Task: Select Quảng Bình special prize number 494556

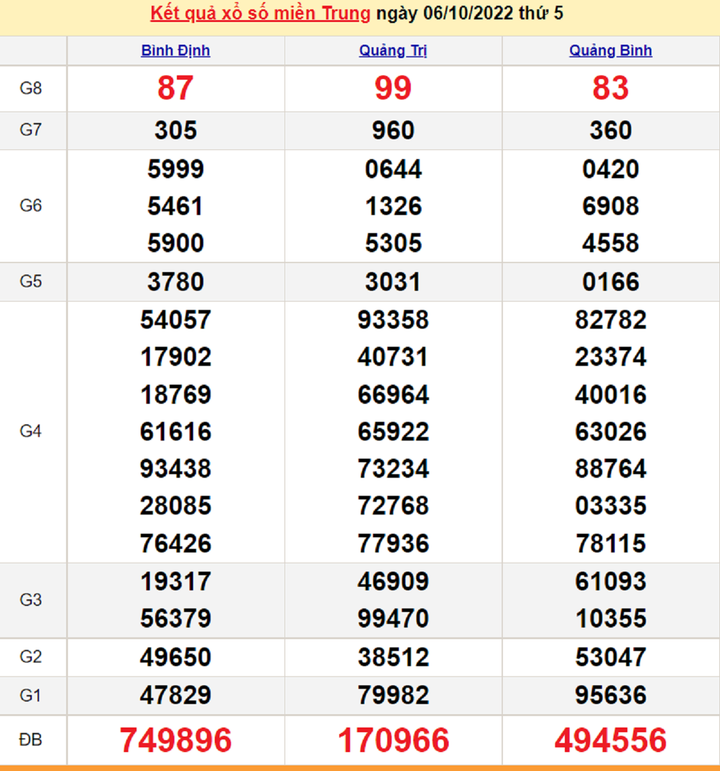Action: (610, 740)
